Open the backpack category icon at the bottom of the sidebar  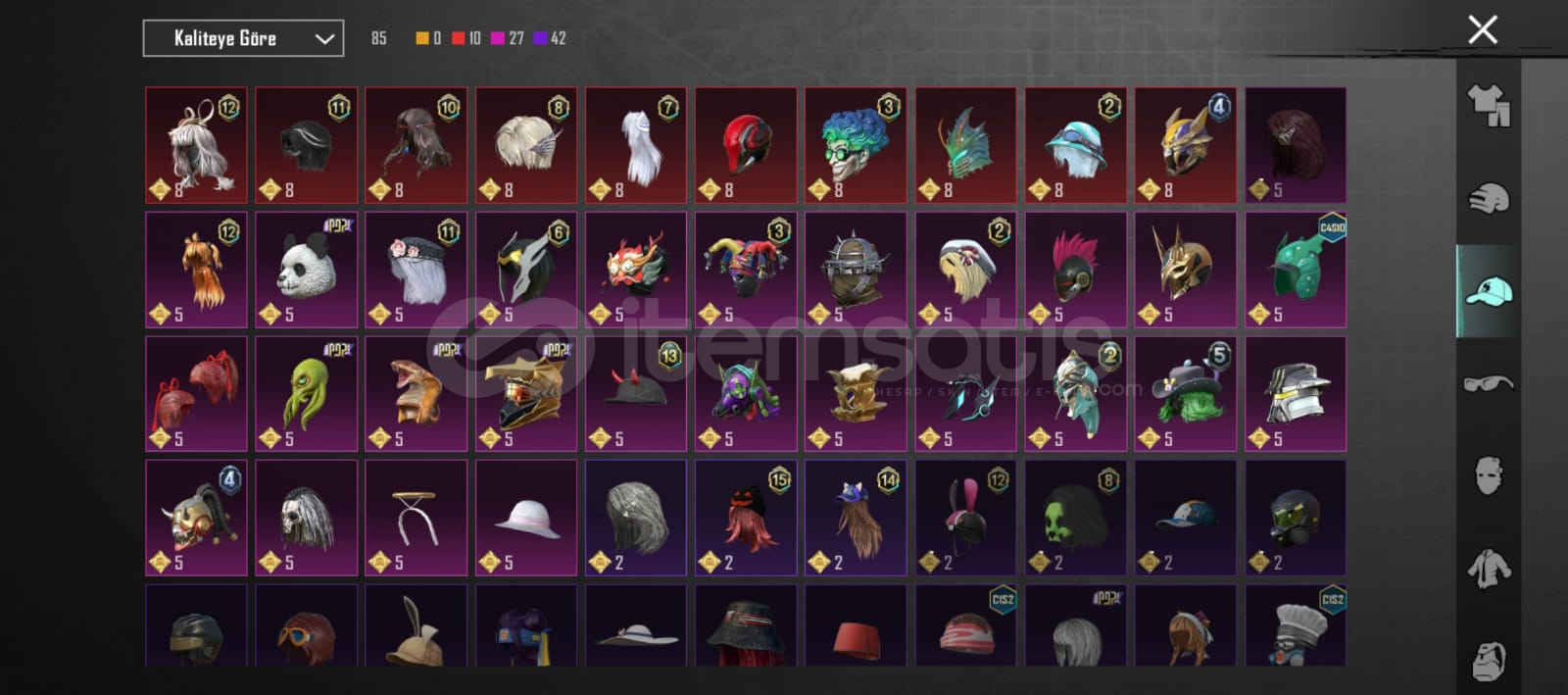coord(1489,660)
